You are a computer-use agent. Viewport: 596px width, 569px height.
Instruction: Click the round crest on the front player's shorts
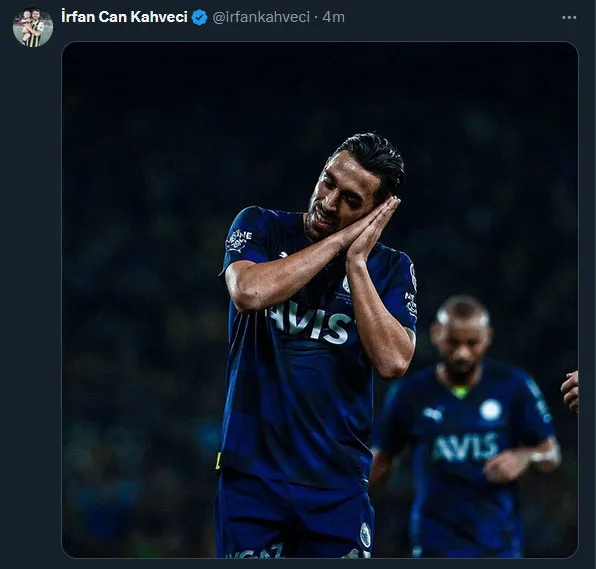pyautogui.click(x=365, y=535)
